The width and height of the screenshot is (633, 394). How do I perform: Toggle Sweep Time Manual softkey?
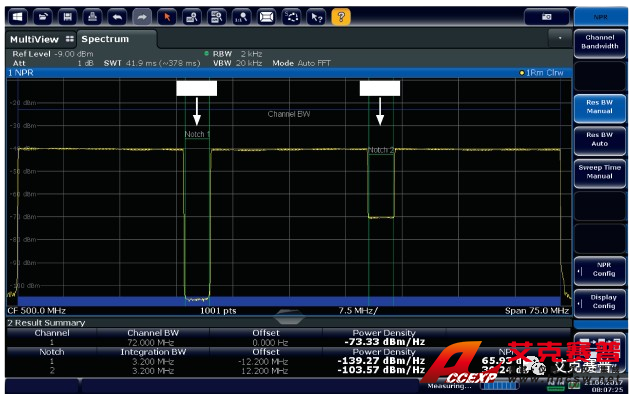[599, 172]
